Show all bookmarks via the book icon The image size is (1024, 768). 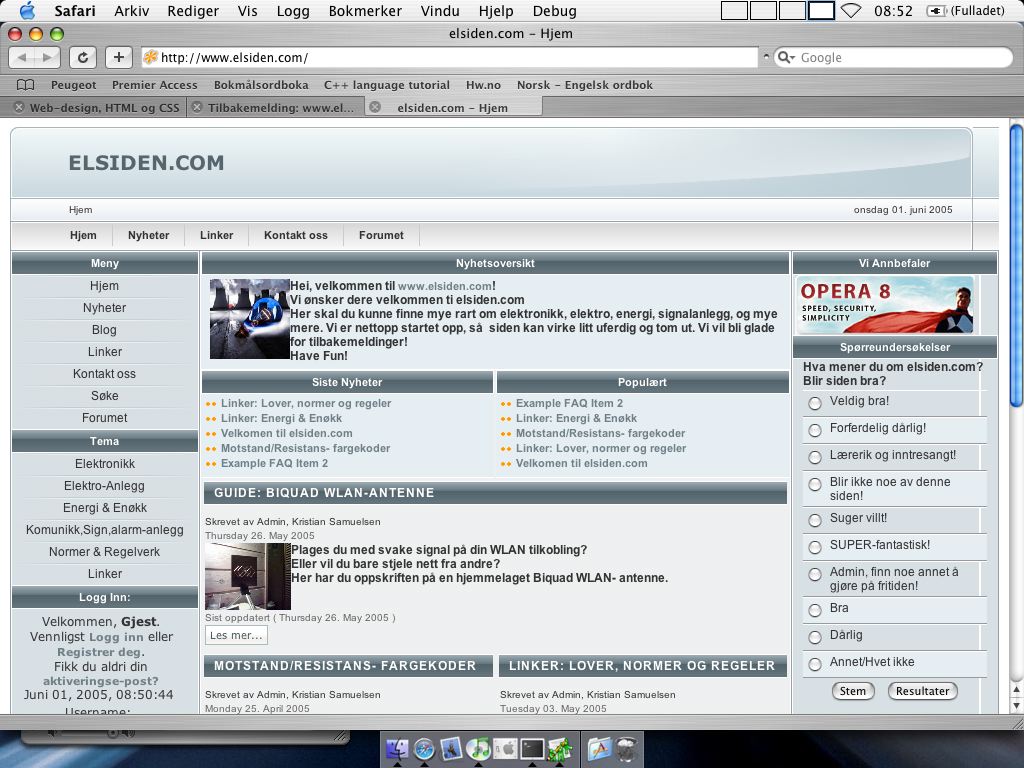(25, 85)
